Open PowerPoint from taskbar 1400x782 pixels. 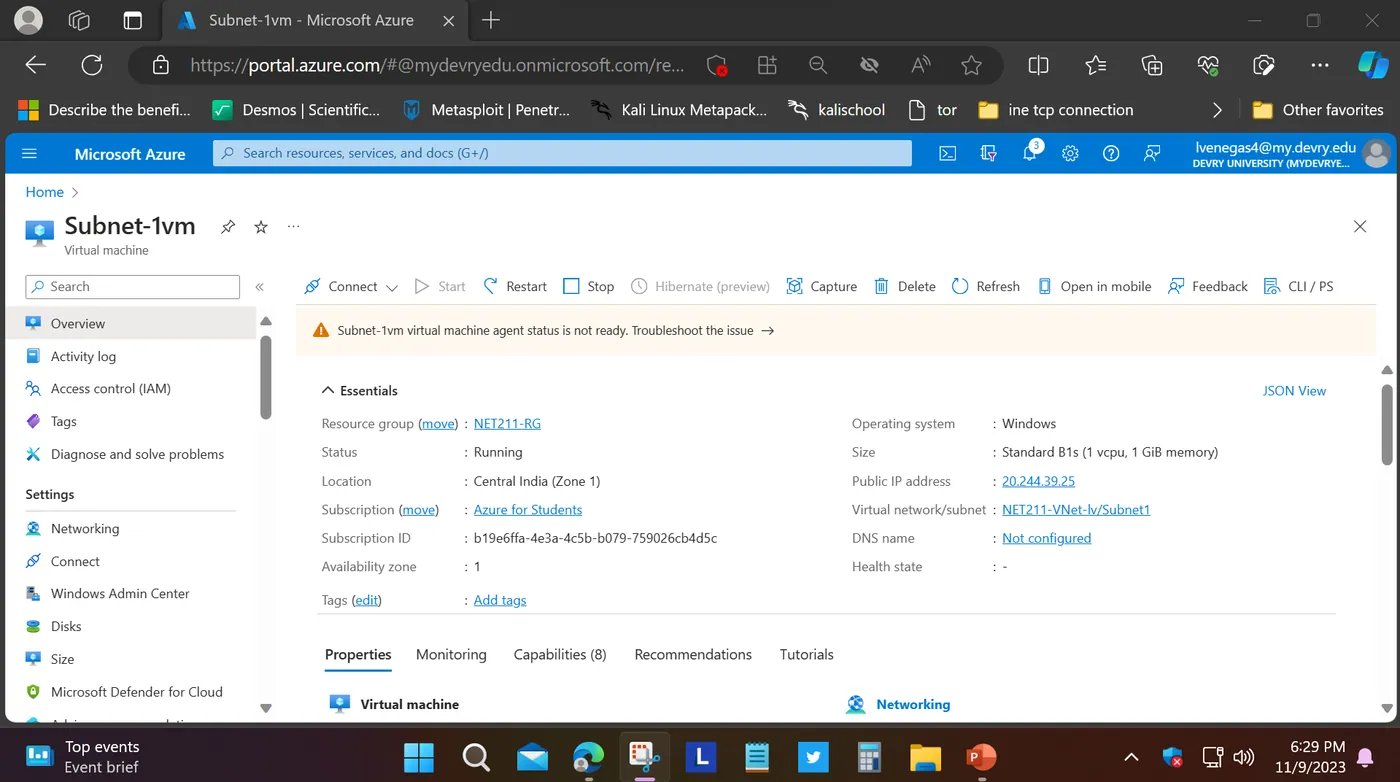point(982,756)
